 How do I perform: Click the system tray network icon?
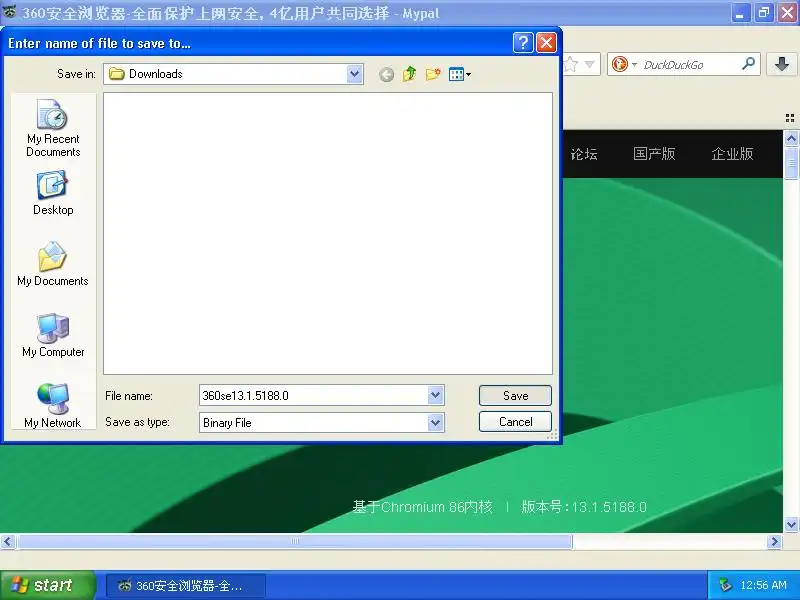tap(725, 585)
